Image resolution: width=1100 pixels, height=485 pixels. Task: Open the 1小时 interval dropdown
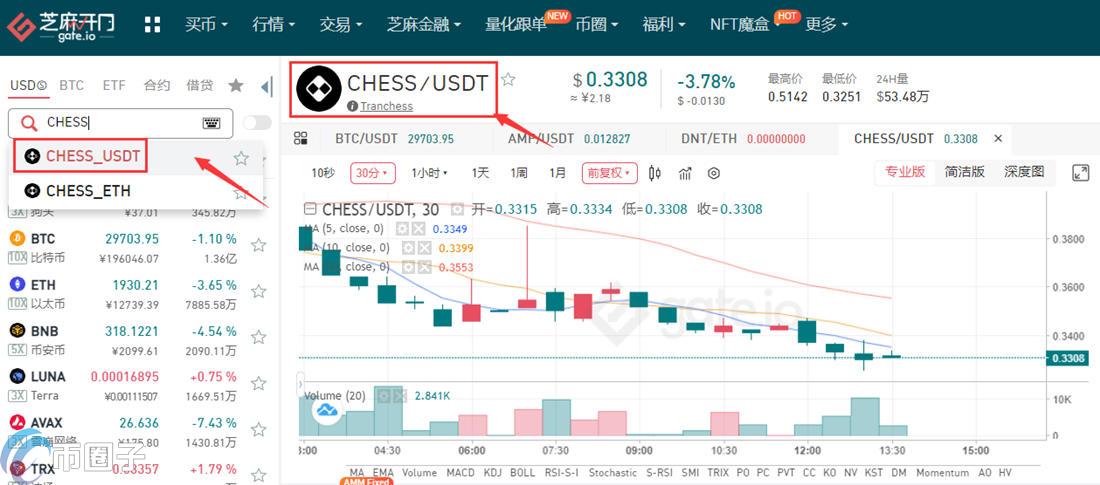[429, 173]
